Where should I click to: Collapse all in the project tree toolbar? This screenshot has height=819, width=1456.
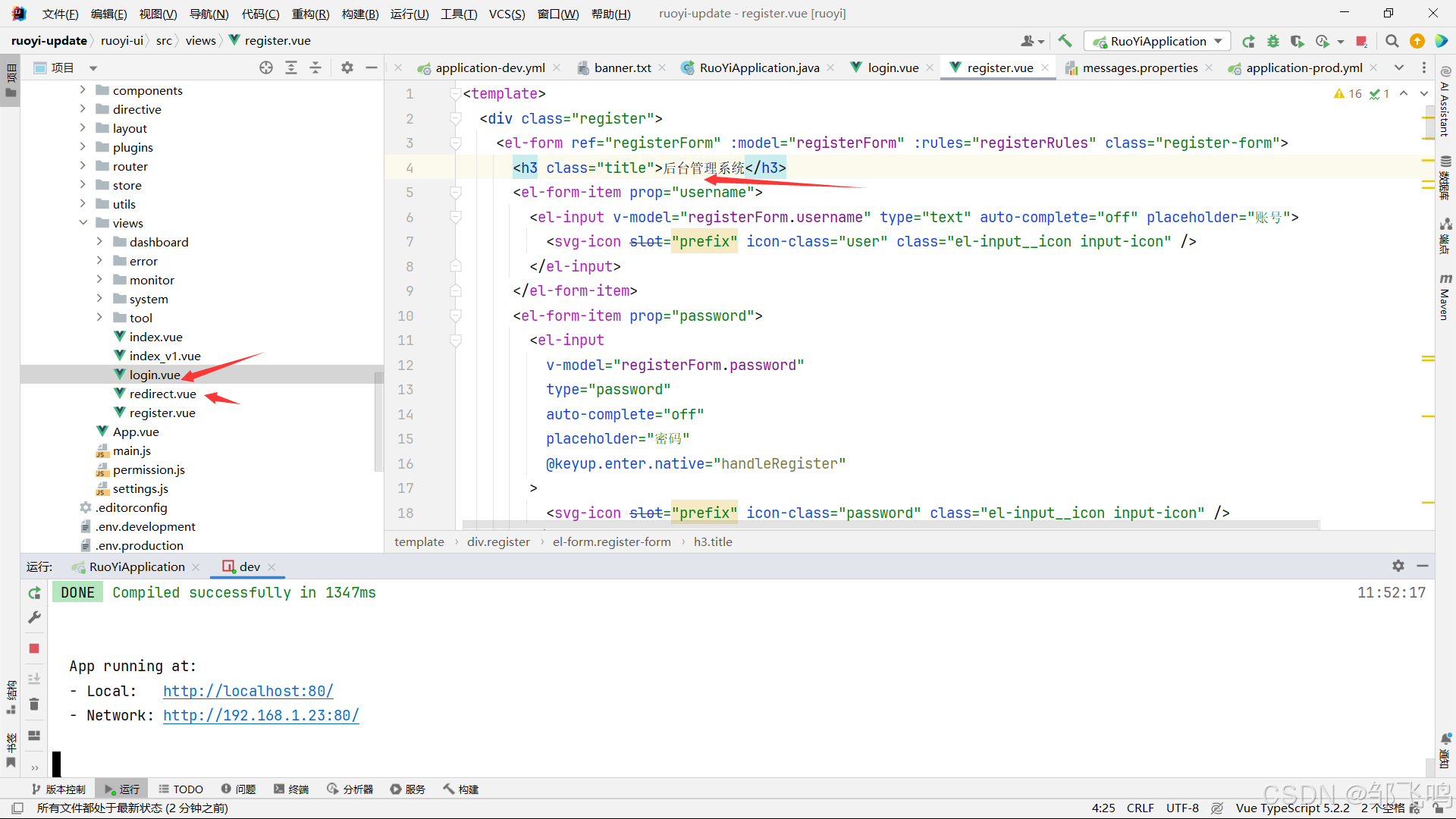(315, 67)
